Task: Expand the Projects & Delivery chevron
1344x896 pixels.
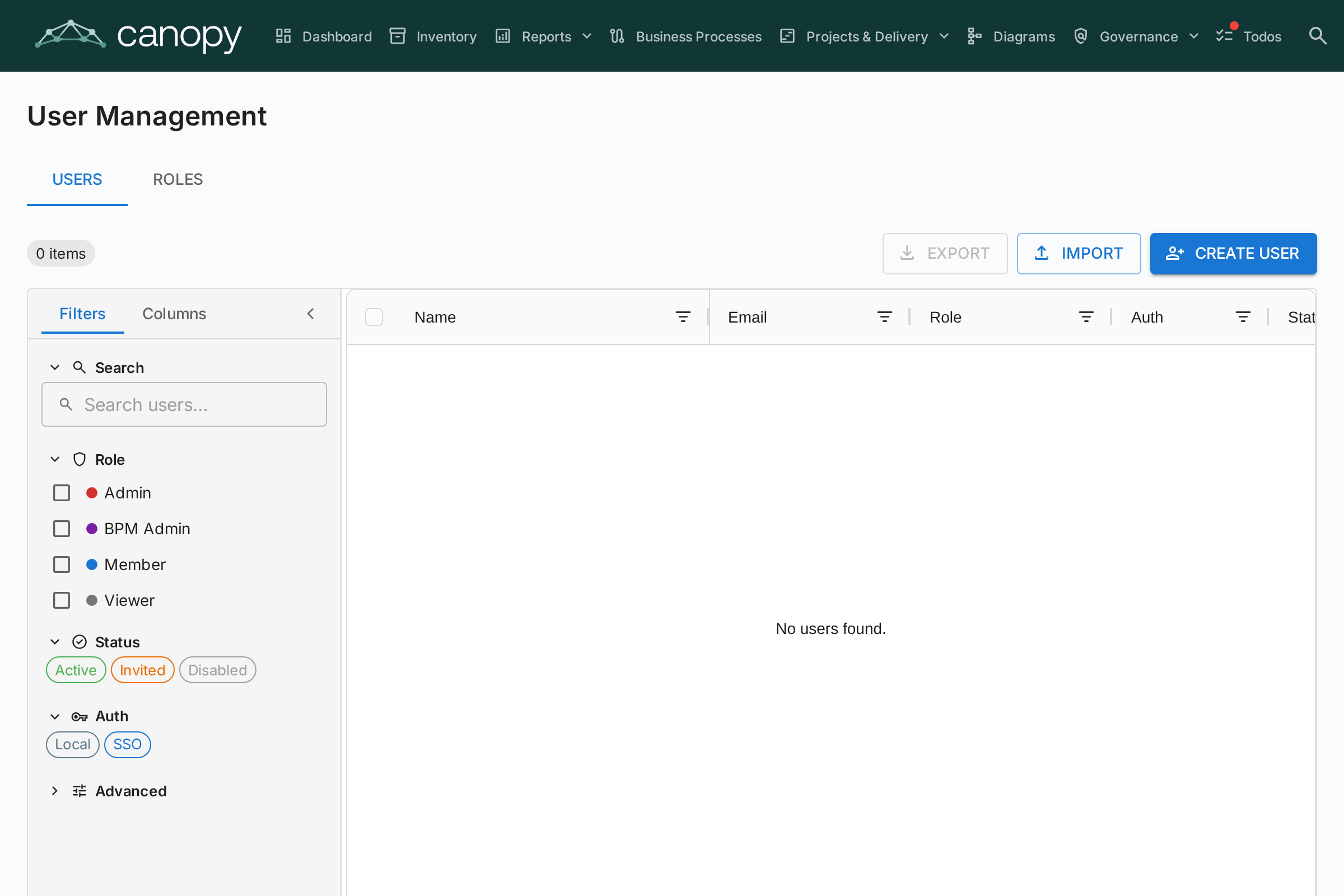Action: click(x=944, y=36)
